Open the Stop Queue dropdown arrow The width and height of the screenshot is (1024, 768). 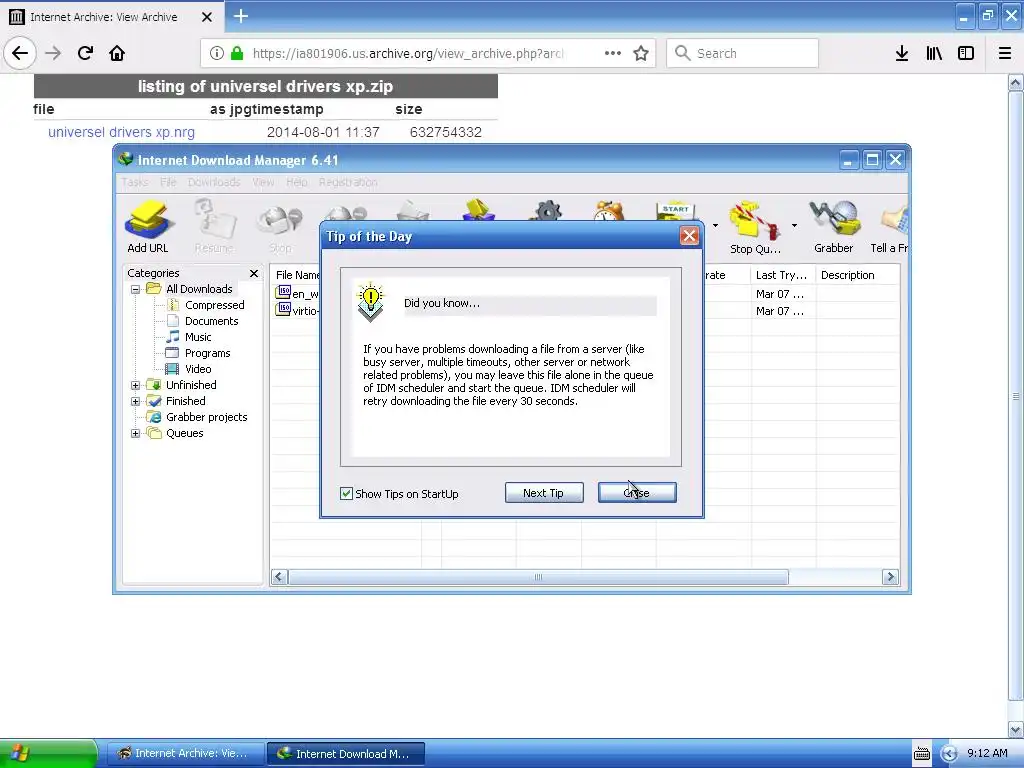point(794,225)
